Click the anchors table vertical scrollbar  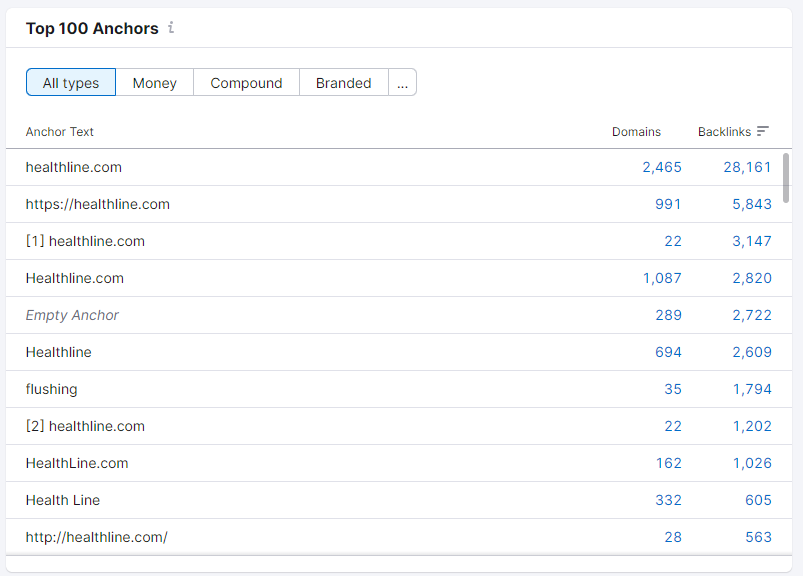(x=786, y=178)
